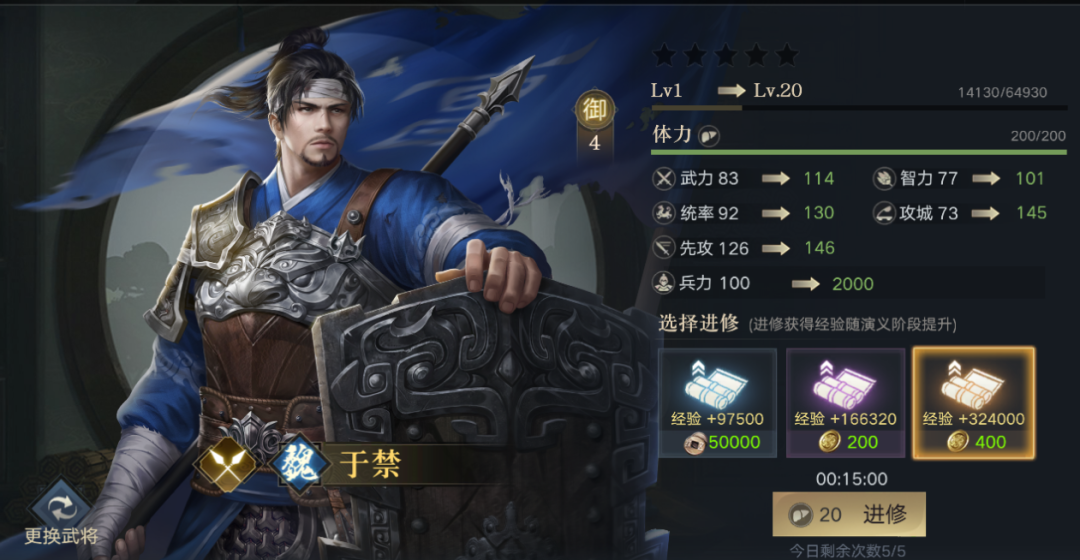Click the Lv1 experience progress bar

pyautogui.click(x=859, y=108)
